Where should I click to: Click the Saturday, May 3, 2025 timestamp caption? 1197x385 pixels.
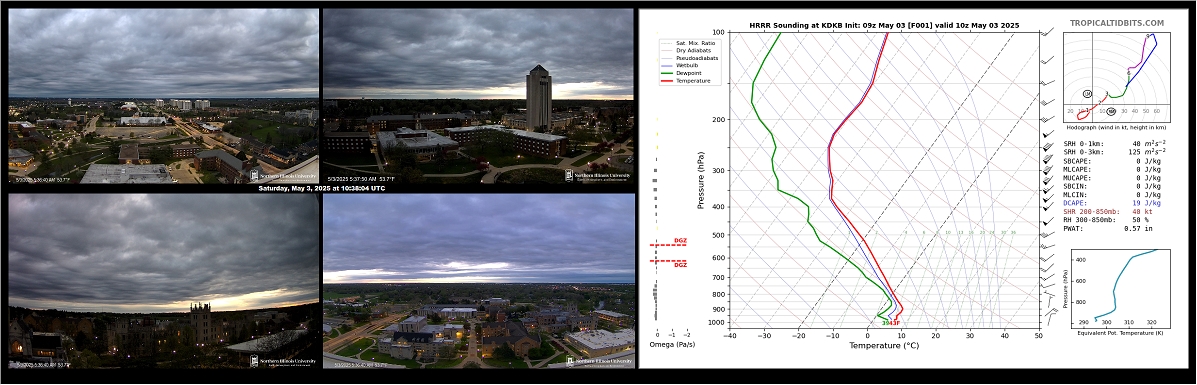click(x=321, y=188)
